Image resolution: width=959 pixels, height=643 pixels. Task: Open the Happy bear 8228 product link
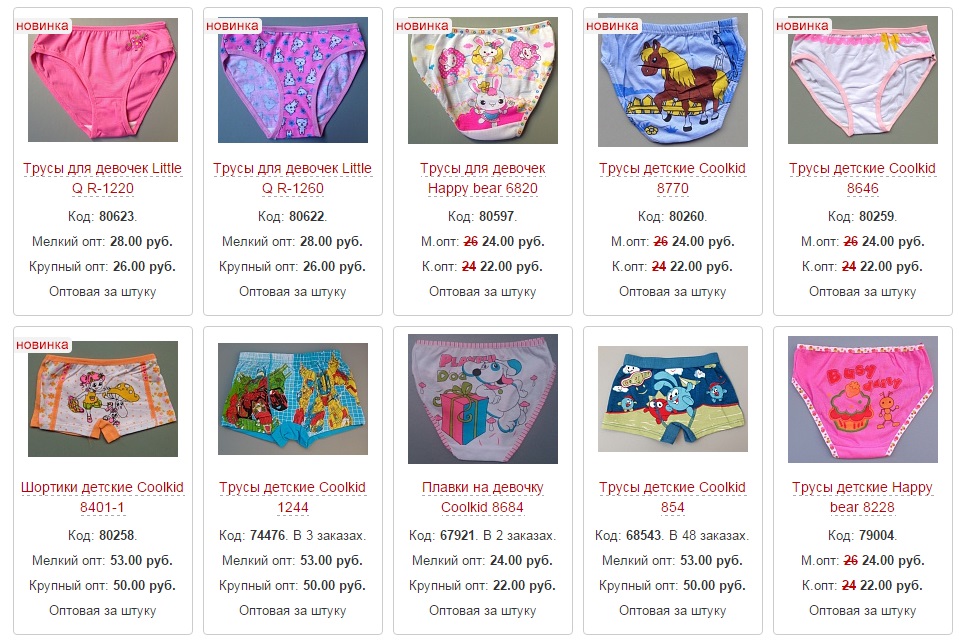point(862,497)
